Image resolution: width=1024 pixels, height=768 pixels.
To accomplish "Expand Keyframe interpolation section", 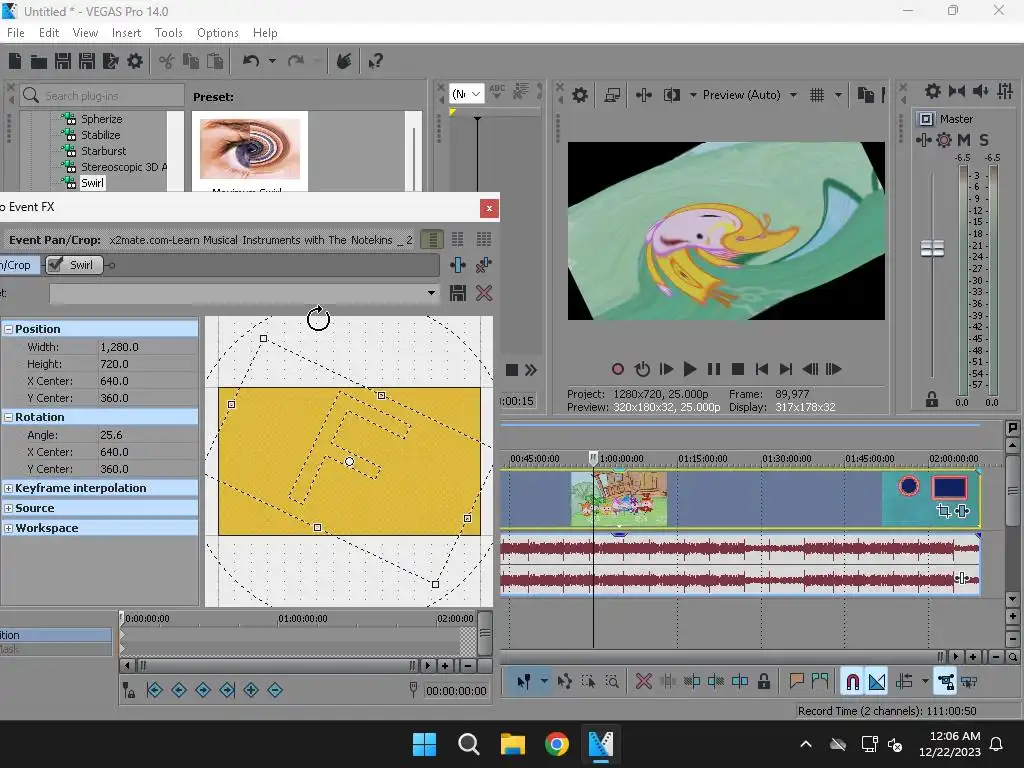I will [x=8, y=488].
